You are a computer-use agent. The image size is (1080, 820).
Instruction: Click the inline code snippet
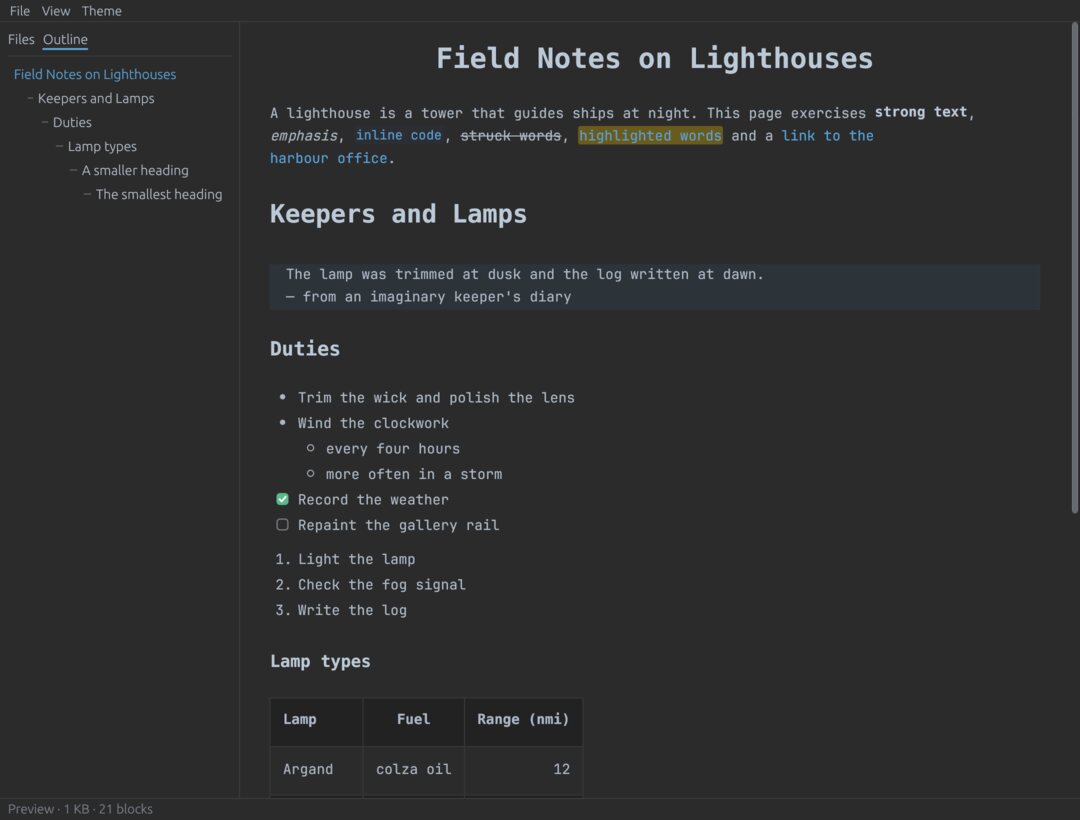pyautogui.click(x=398, y=136)
